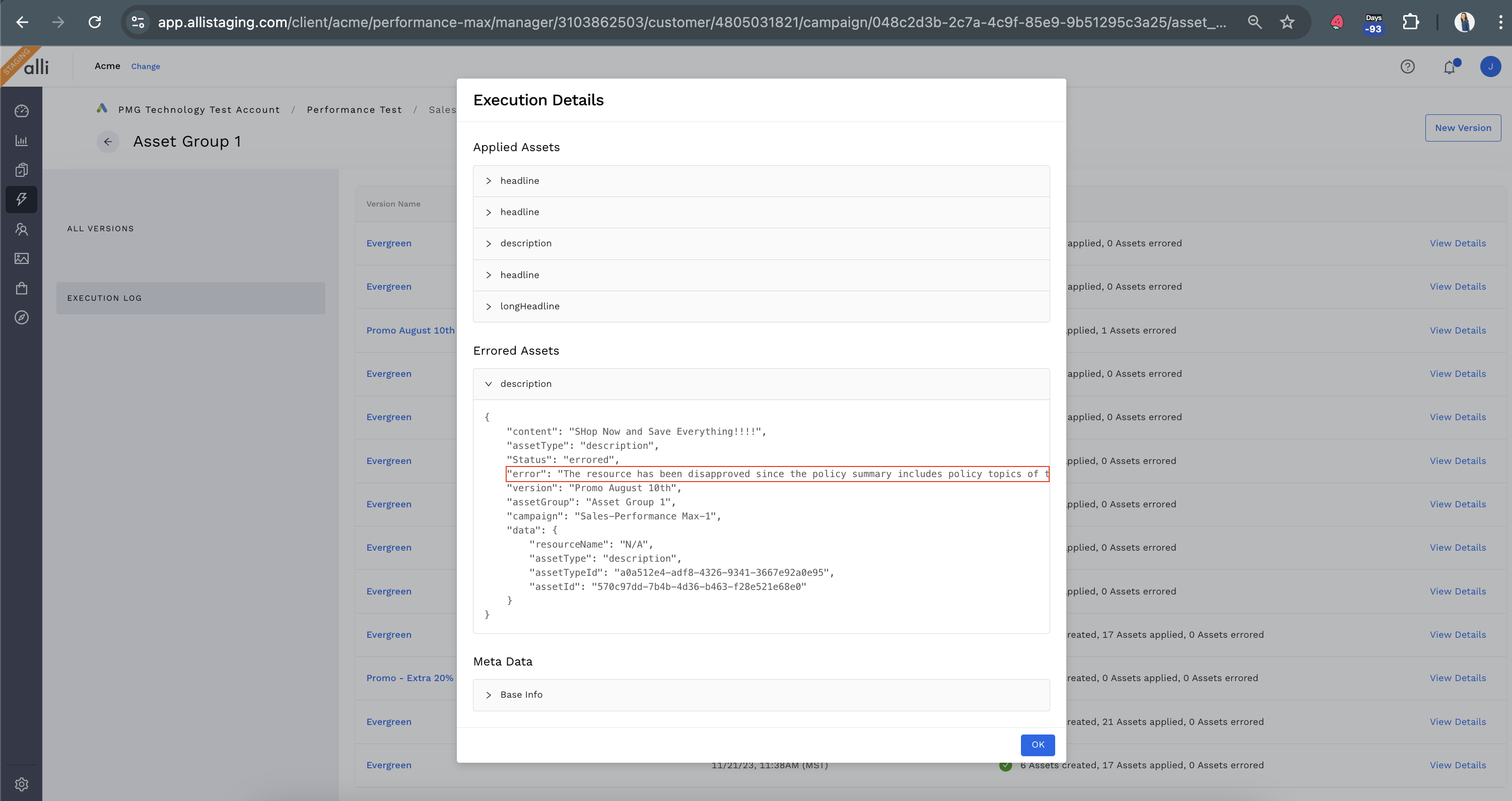
Task: Expand the longHeadline applied asset row
Action: coord(529,306)
